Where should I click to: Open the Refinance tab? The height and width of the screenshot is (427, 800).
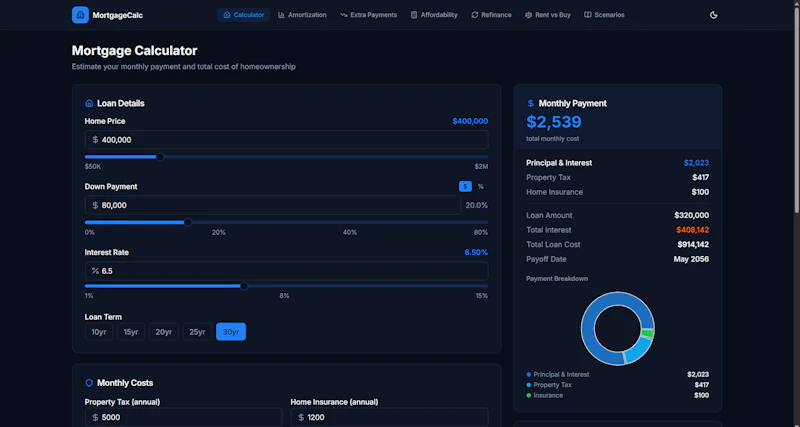pyautogui.click(x=491, y=15)
